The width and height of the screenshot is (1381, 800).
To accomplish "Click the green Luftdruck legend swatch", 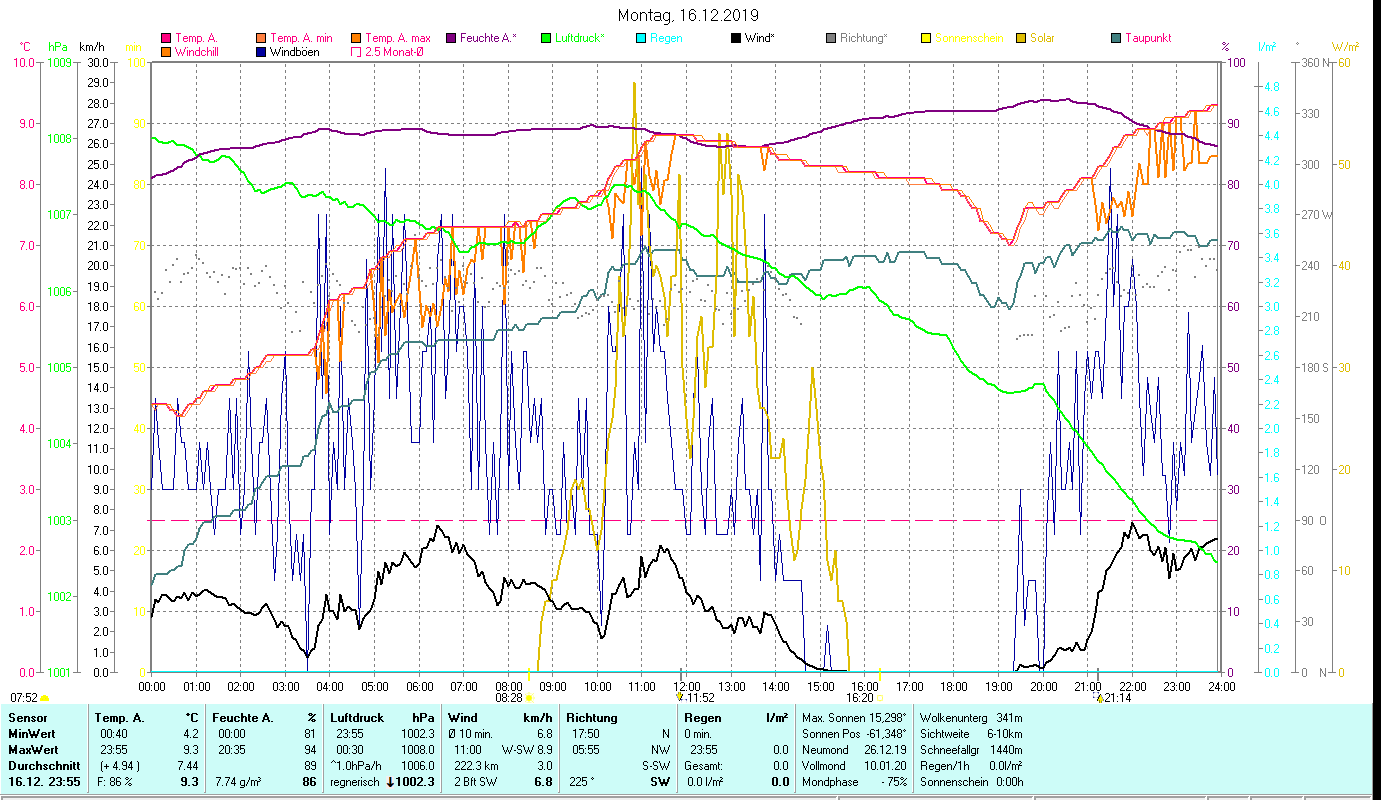I will pos(546,38).
